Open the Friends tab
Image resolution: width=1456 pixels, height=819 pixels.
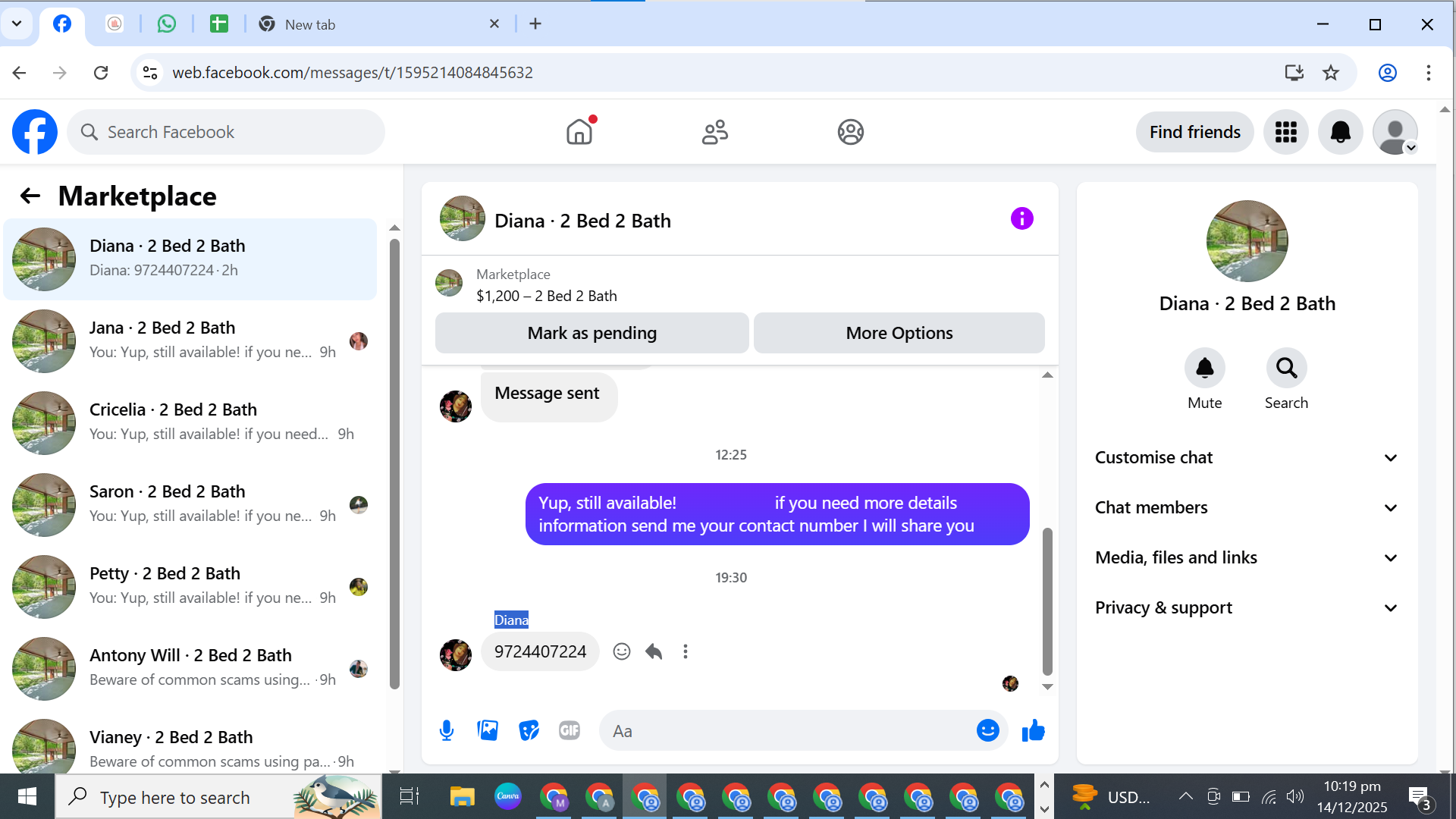[x=714, y=132]
